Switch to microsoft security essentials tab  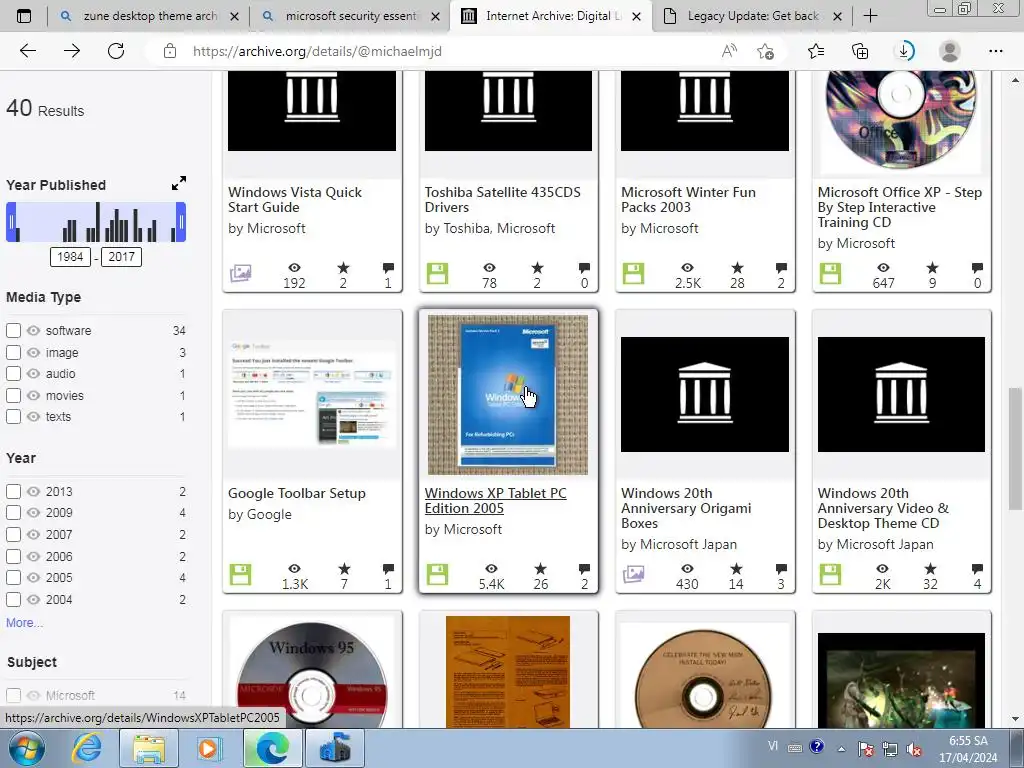pyautogui.click(x=351, y=16)
